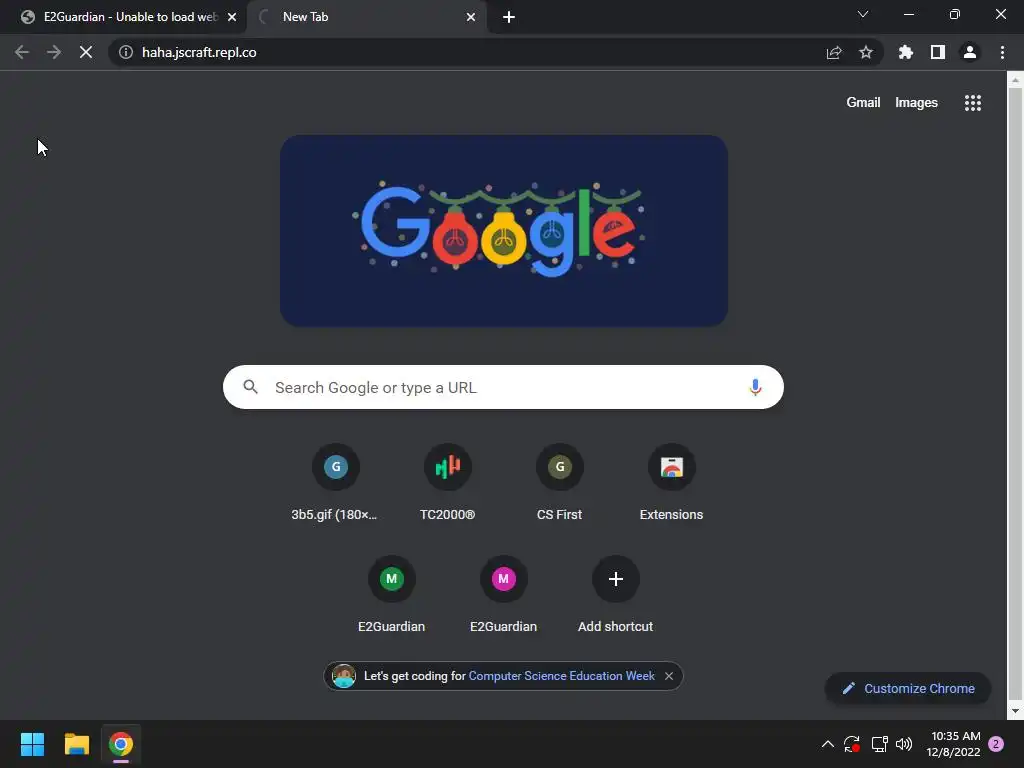The height and width of the screenshot is (768, 1024).
Task: Focus the Google search box
Action: point(503,387)
